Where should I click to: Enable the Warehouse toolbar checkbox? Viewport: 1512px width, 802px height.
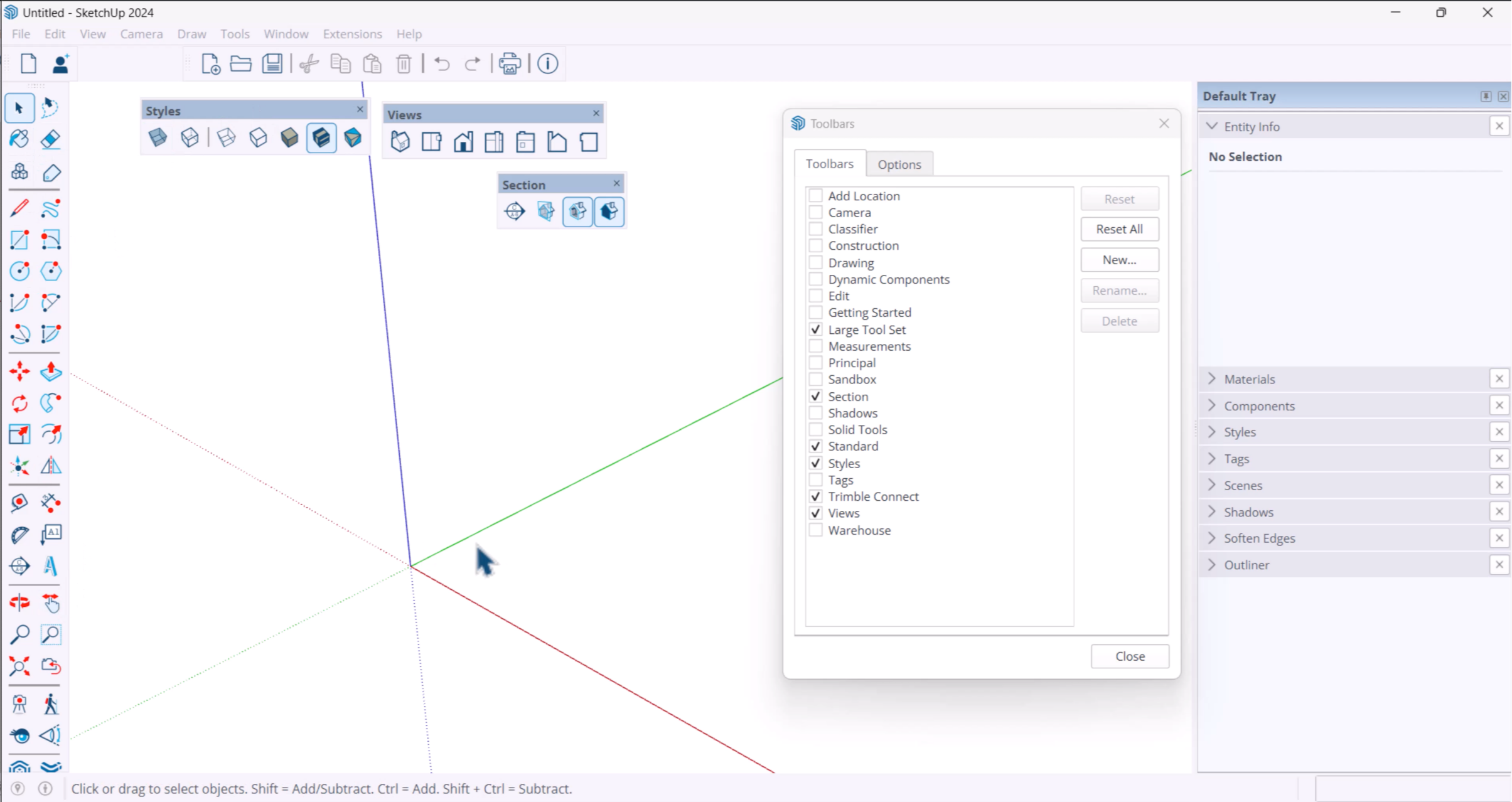pyautogui.click(x=815, y=530)
